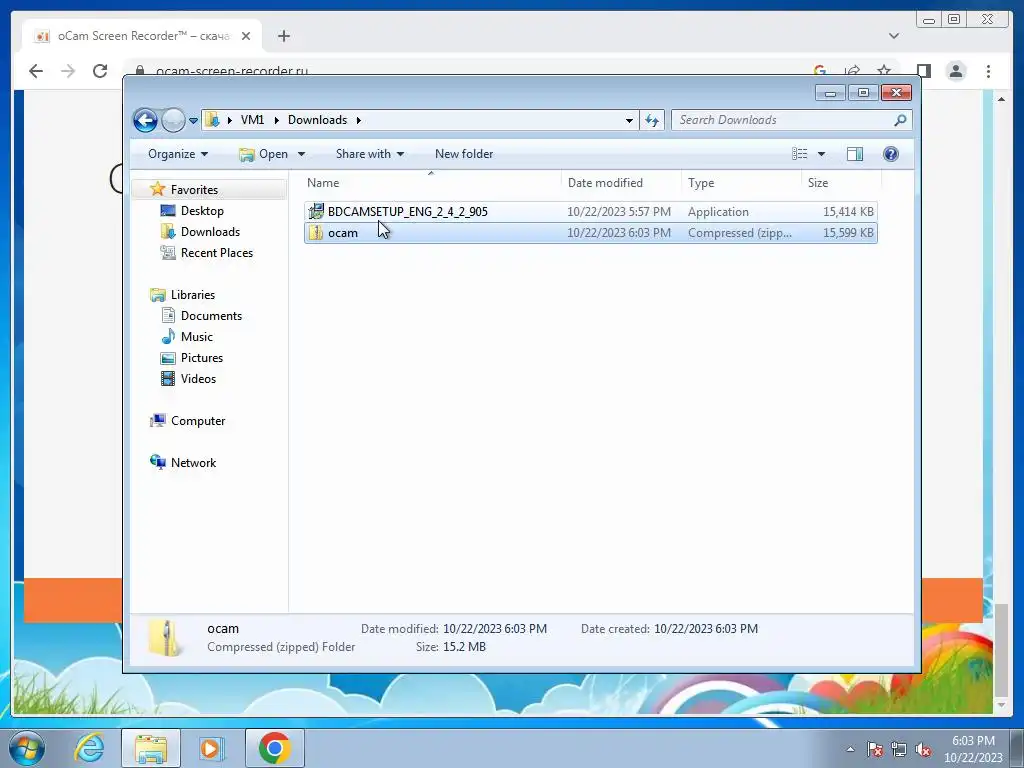Open Explorer help

click(x=891, y=154)
